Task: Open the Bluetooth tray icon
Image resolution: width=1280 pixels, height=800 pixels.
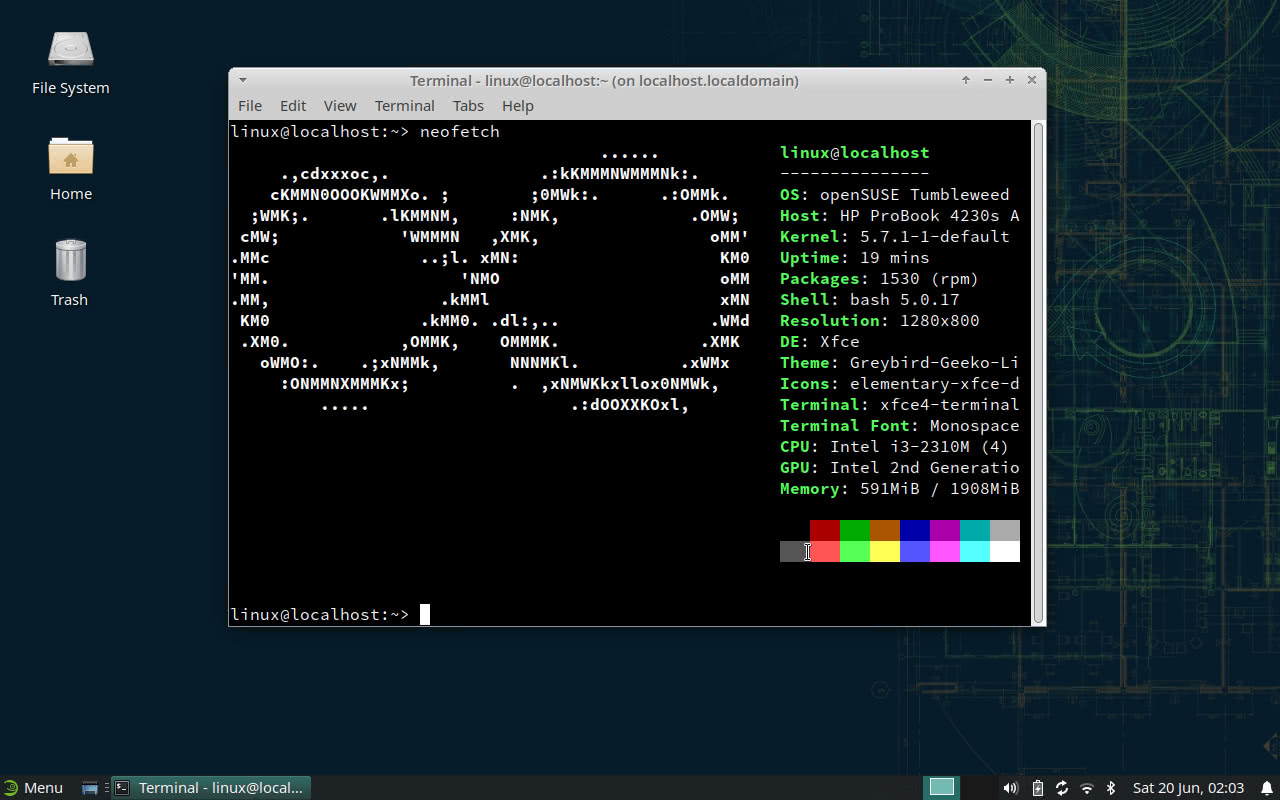Action: (x=1111, y=787)
